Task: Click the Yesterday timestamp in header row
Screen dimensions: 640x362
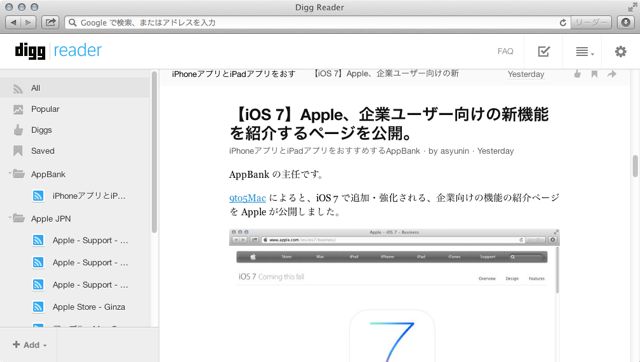Action: tap(526, 74)
